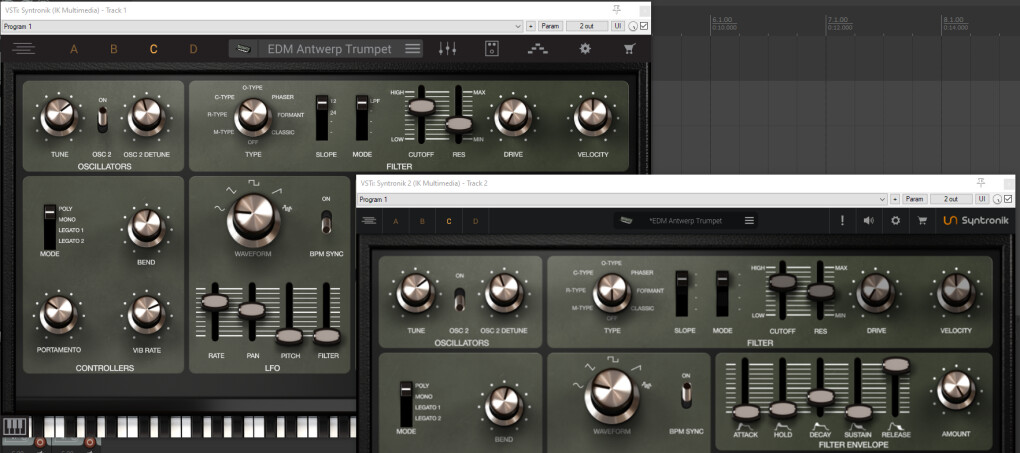Screen dimensions: 1020x453
Task: Flip the filter SLOPE switch in Syntronik 2
Action: (682, 293)
